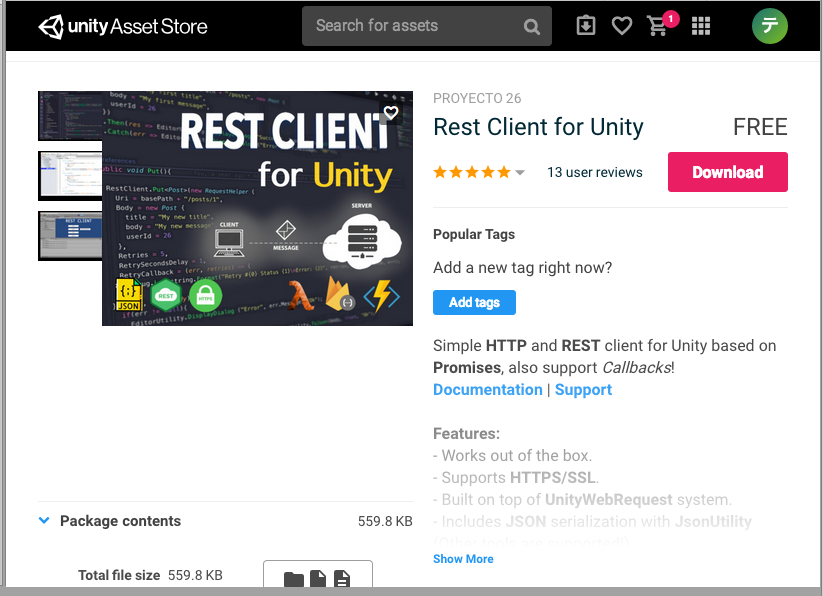Open the wishlist heart icon in header

click(622, 25)
